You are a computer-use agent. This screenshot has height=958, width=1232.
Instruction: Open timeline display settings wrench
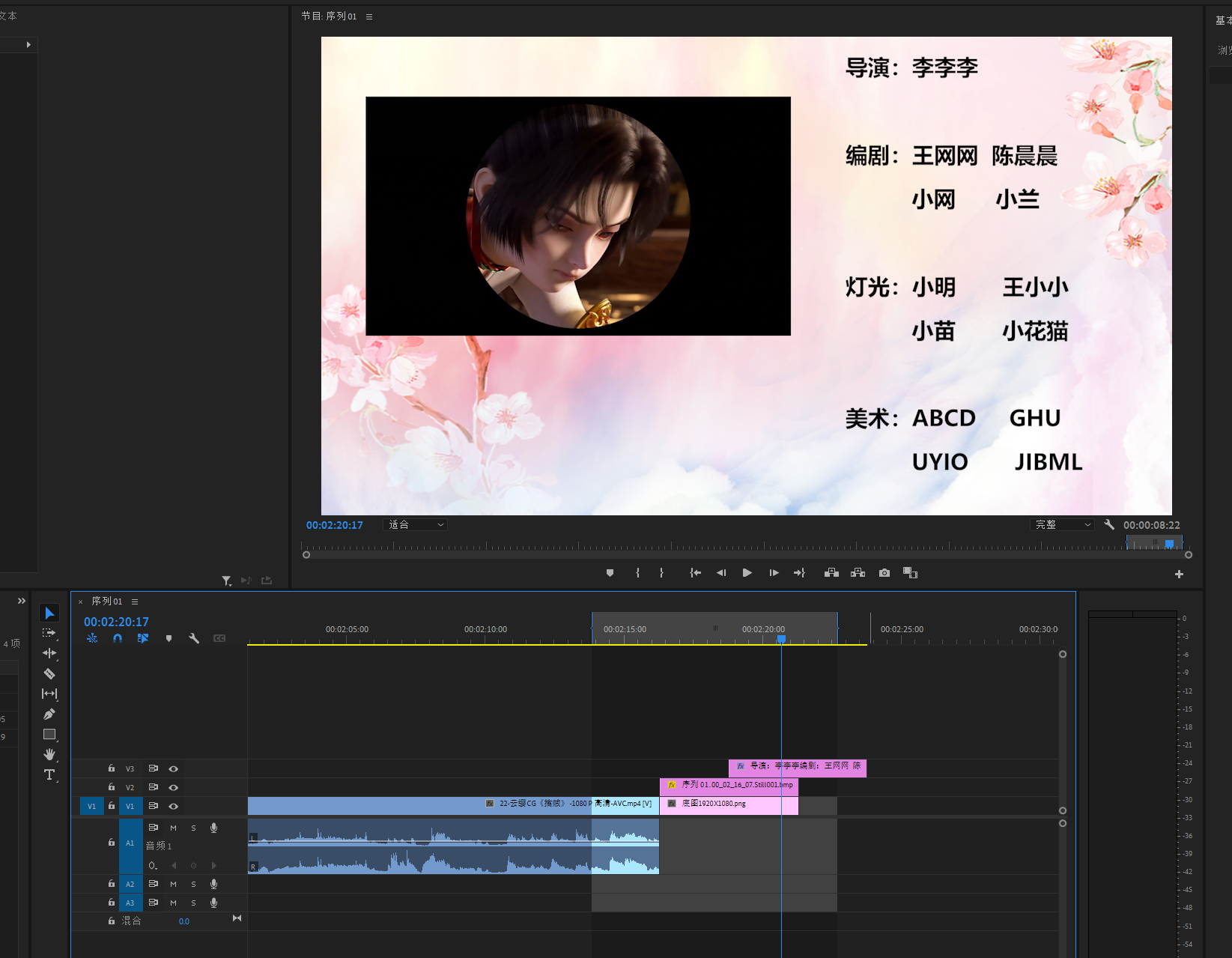(194, 638)
